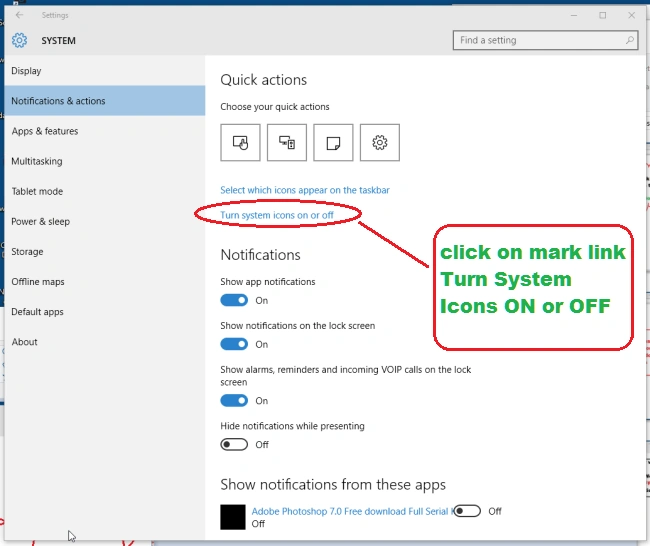The height and width of the screenshot is (546, 650).
Task: Click the SYSTEM title text
Action: 58,41
